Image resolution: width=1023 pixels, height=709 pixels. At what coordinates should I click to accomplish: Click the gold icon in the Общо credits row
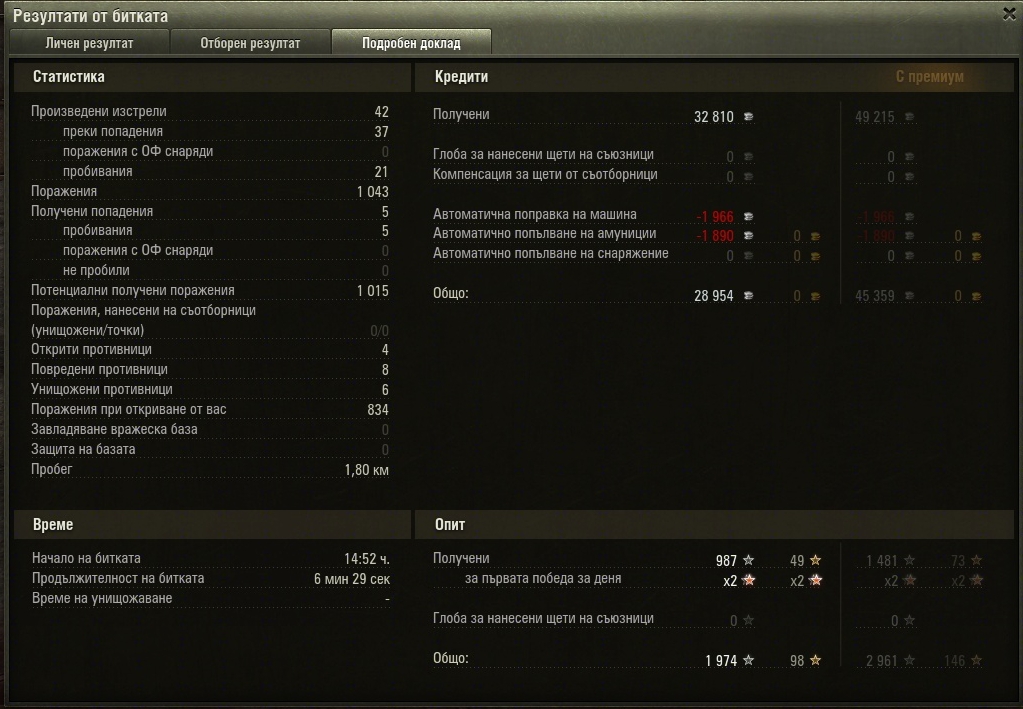816,296
